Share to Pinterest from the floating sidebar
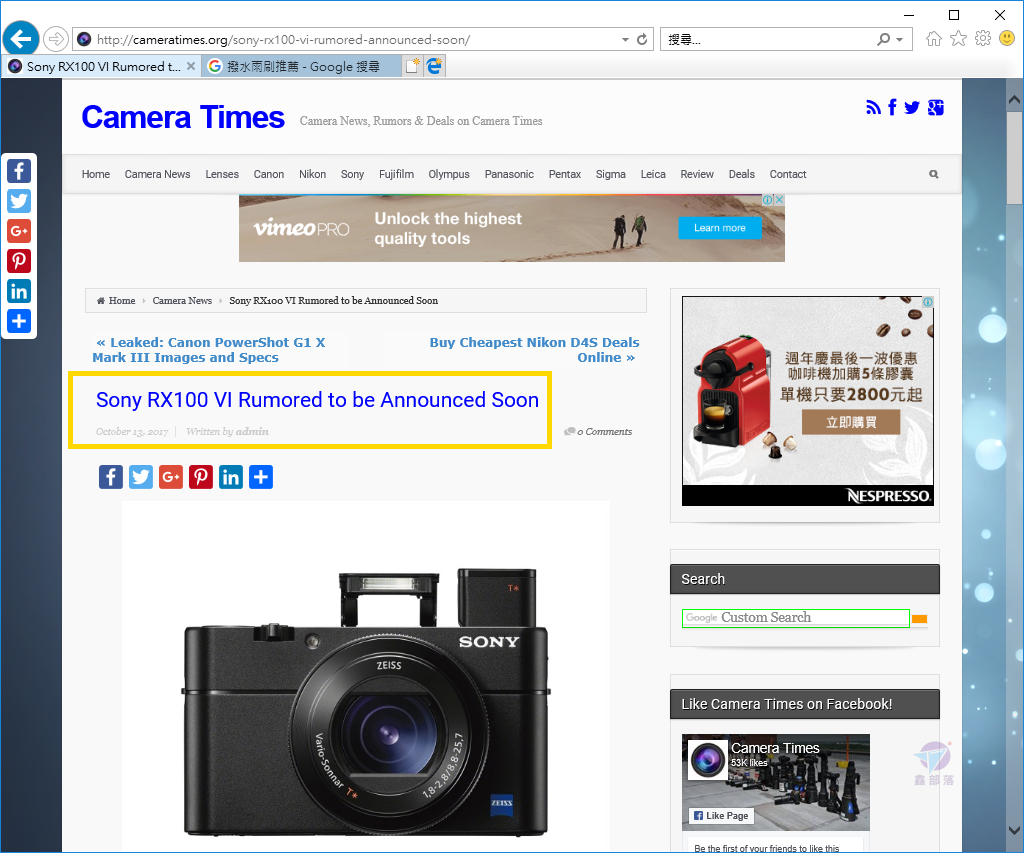1024x853 pixels. 19,261
